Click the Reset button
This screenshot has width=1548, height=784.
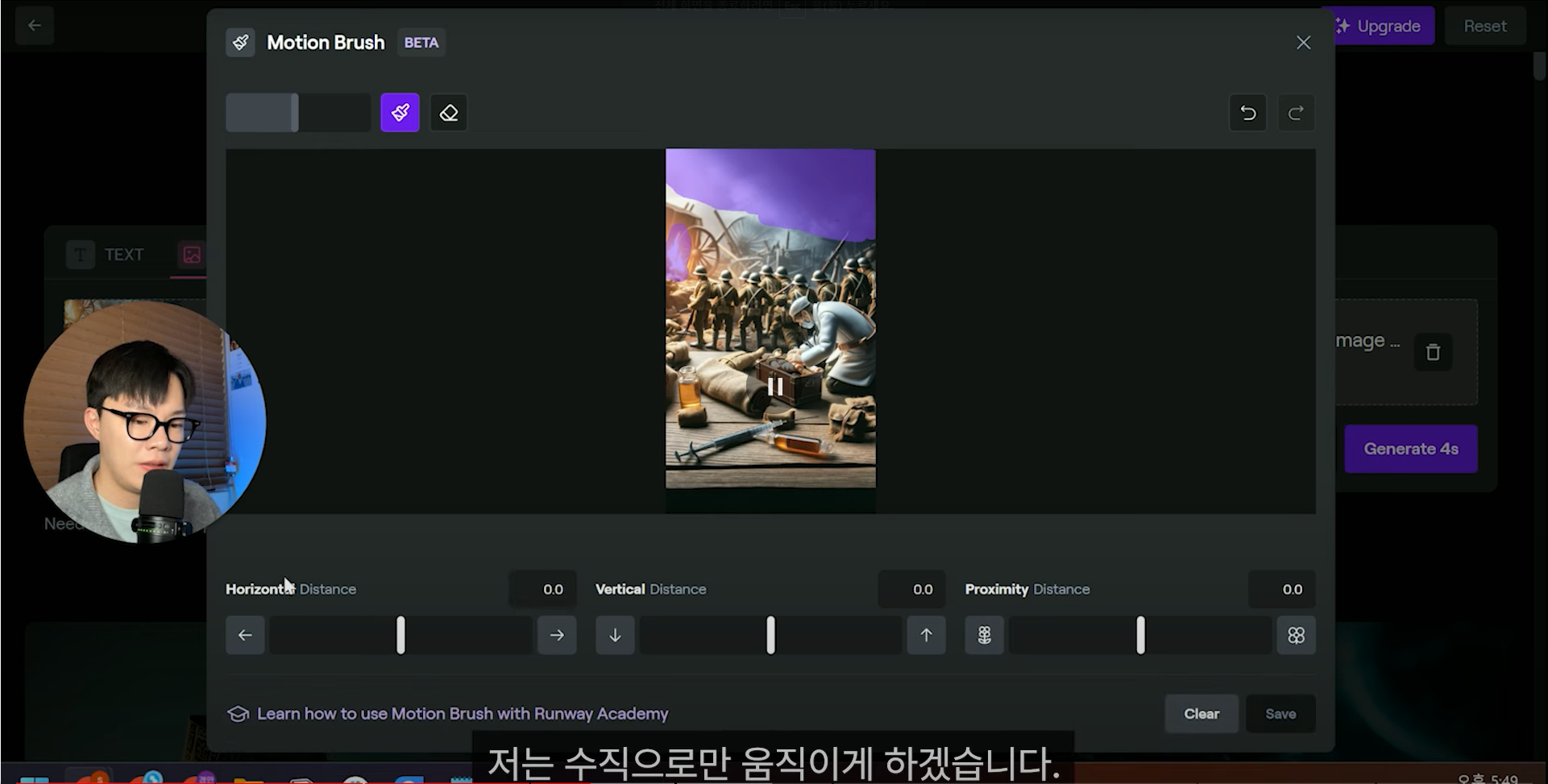(x=1484, y=26)
